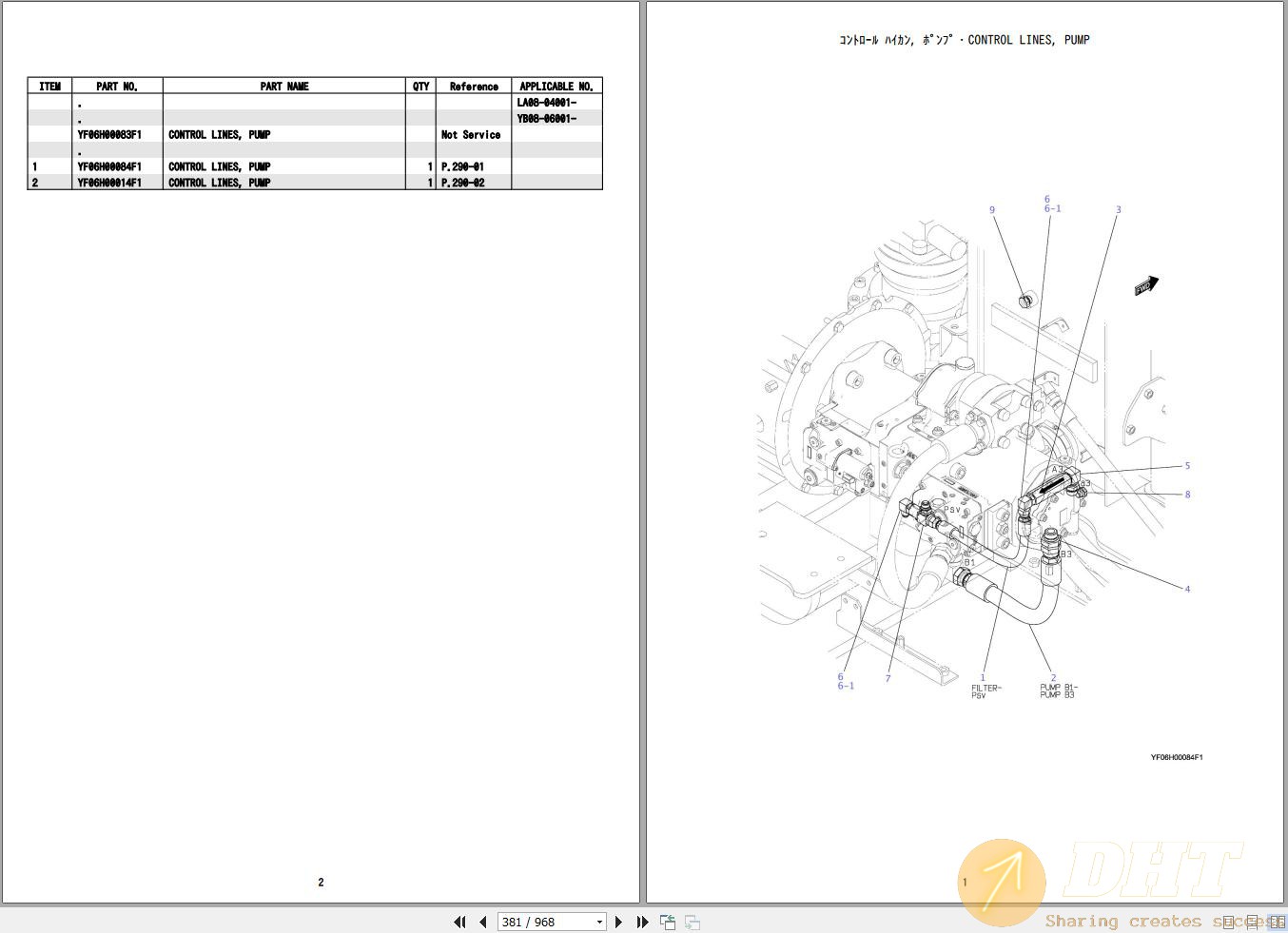
Task: Click the FWD direction arrow symbol
Action: [1147, 285]
